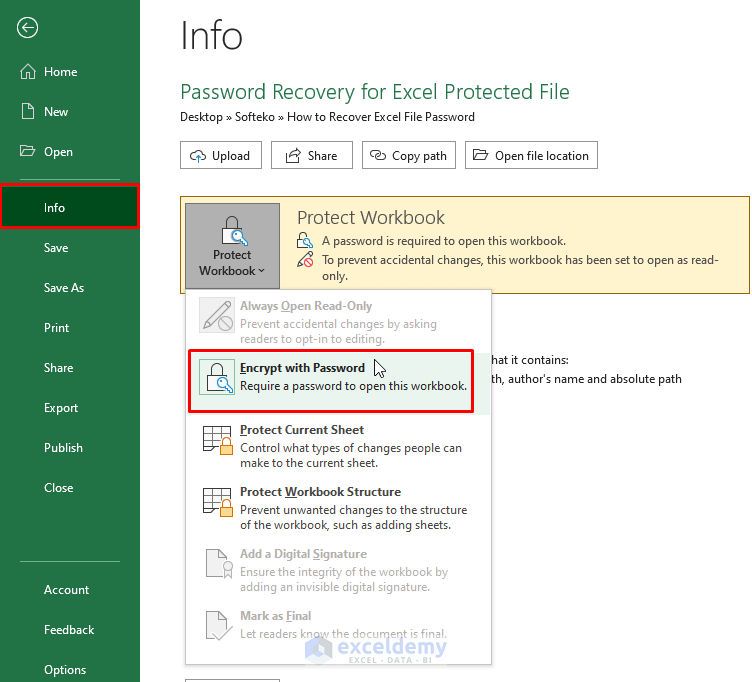Expand the Protect Workbook dropdown button
Image resolution: width=752 pixels, height=682 pixels.
[x=233, y=246]
